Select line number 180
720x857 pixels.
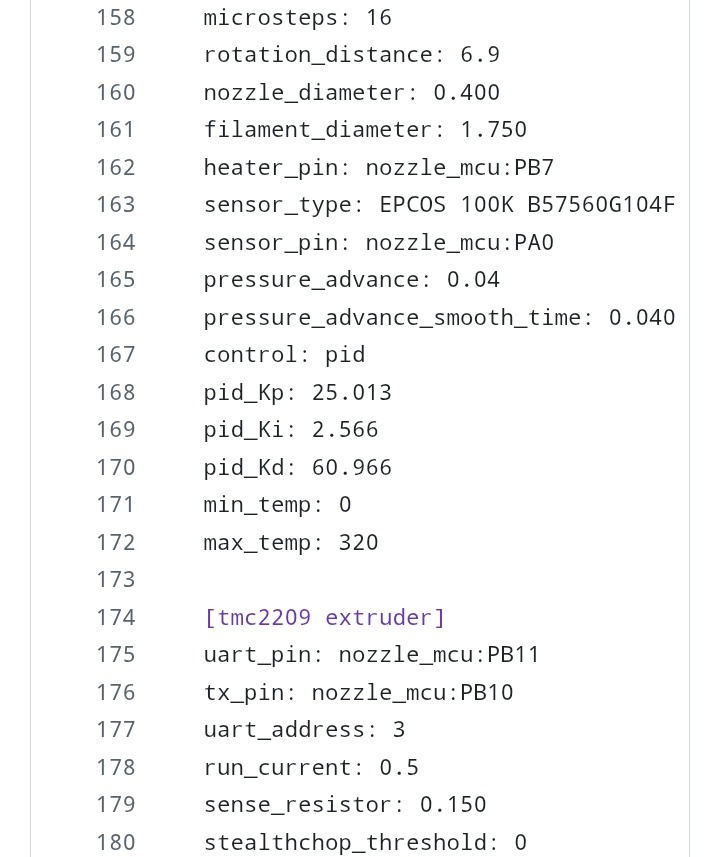[116, 842]
